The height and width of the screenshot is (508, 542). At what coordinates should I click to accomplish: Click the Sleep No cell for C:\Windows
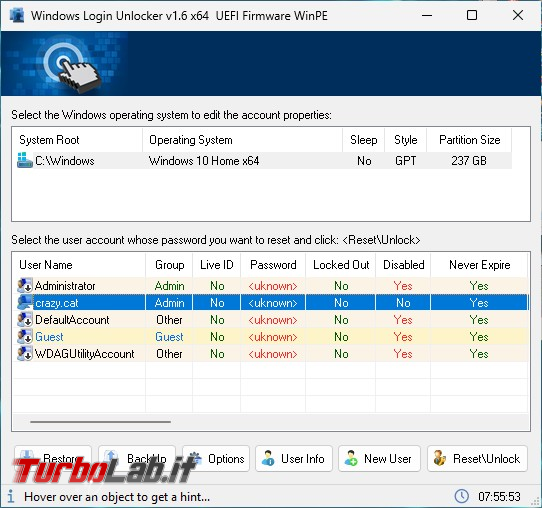pyautogui.click(x=364, y=161)
